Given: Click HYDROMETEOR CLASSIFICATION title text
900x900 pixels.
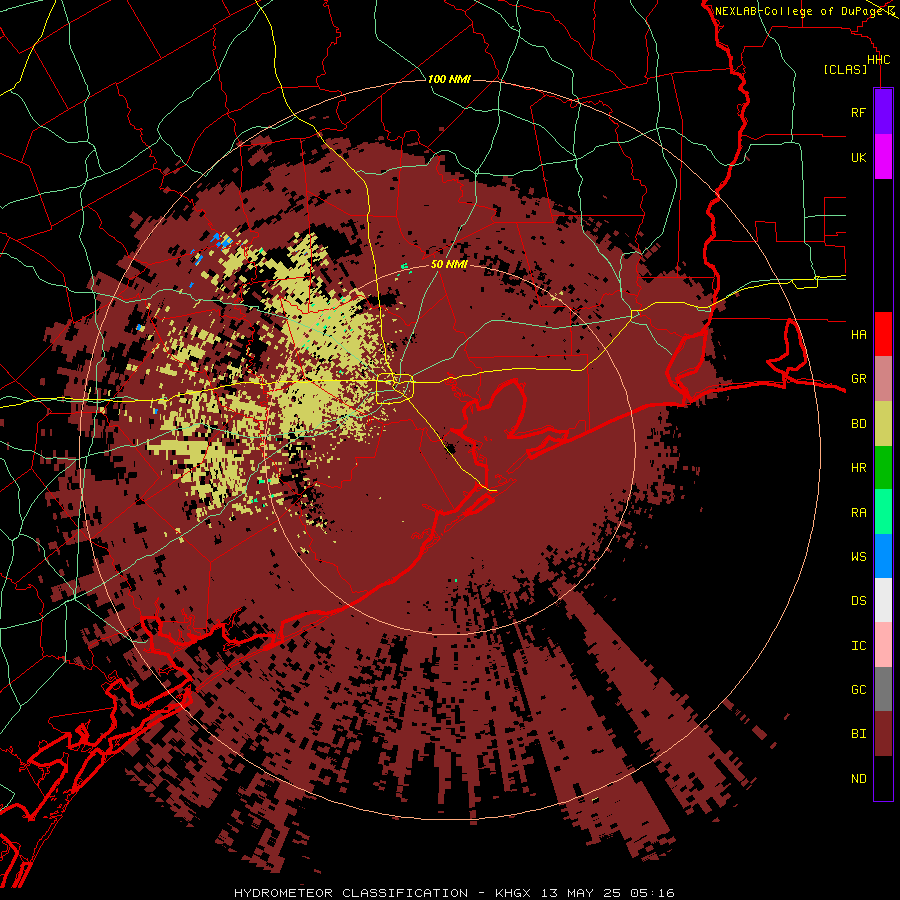Looking at the screenshot, I should (351, 893).
